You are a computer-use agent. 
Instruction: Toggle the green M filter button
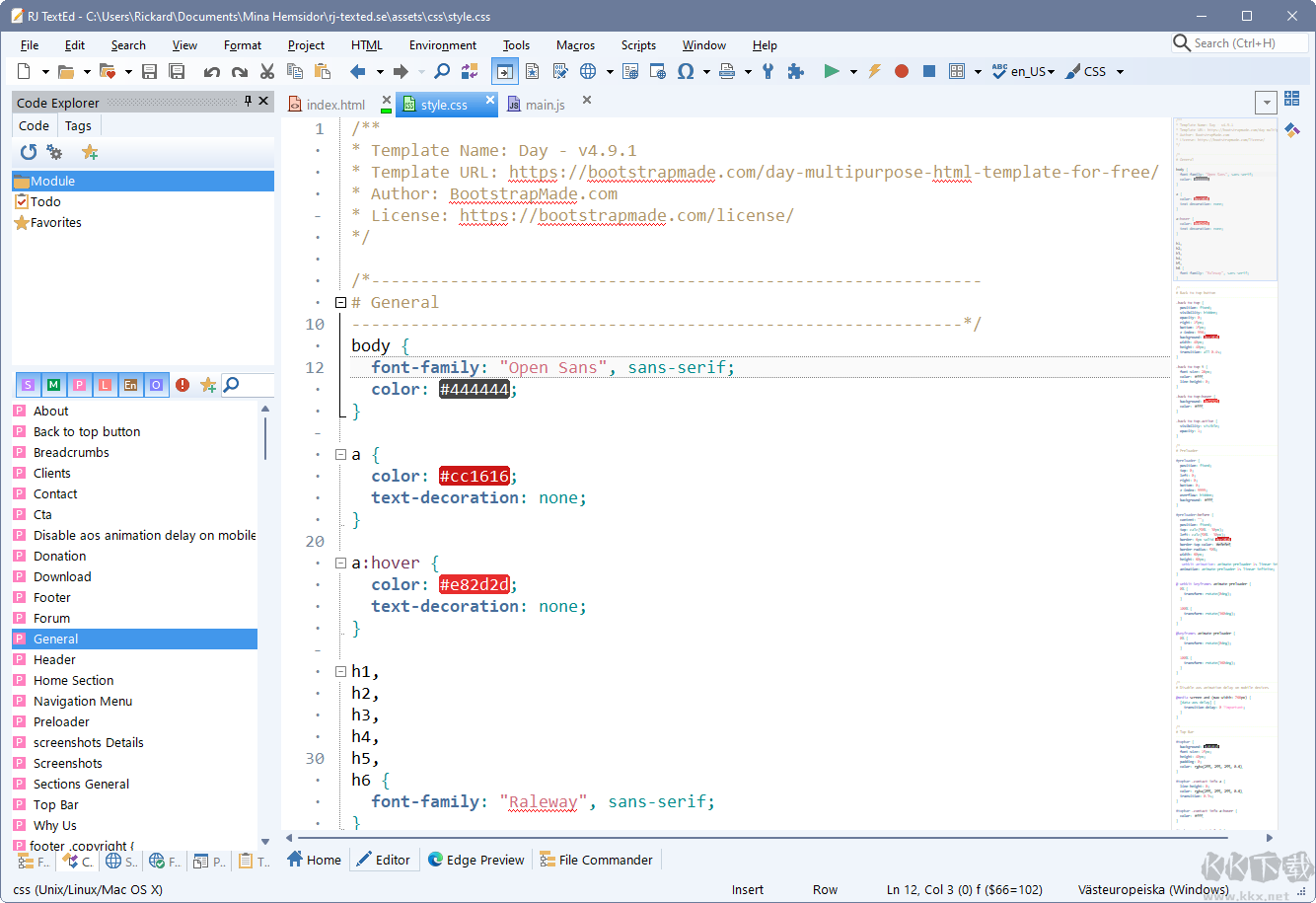point(53,385)
